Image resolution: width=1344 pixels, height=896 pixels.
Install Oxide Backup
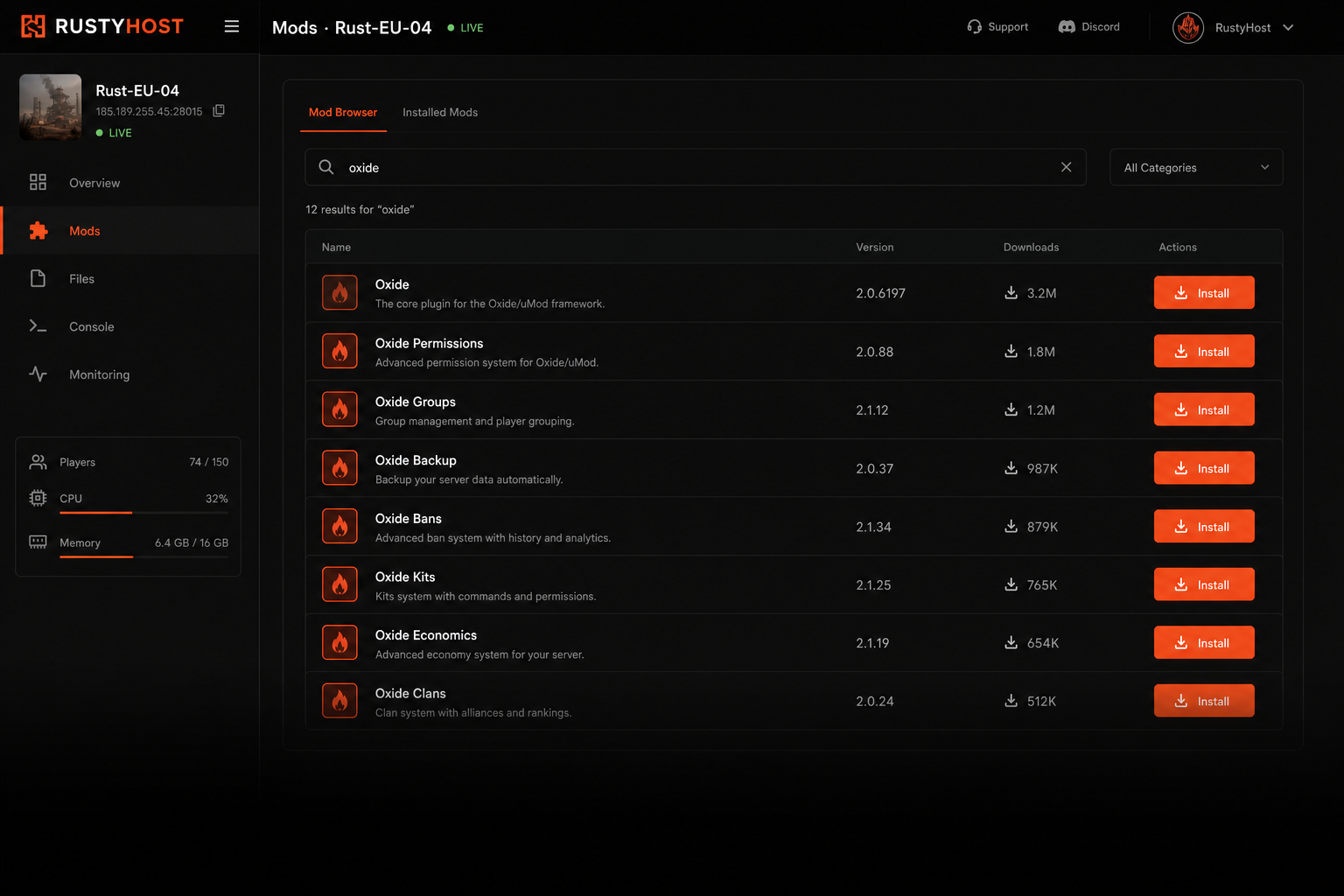point(1204,468)
